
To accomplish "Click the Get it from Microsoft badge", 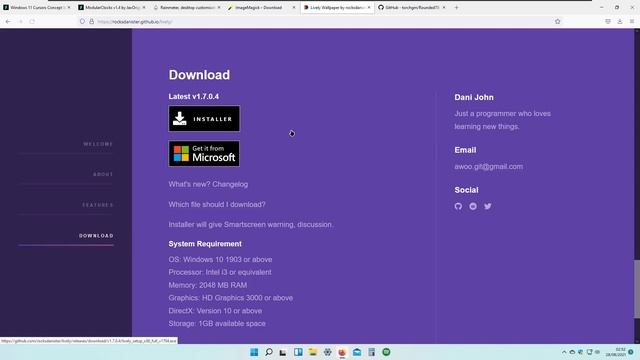I will point(204,153).
